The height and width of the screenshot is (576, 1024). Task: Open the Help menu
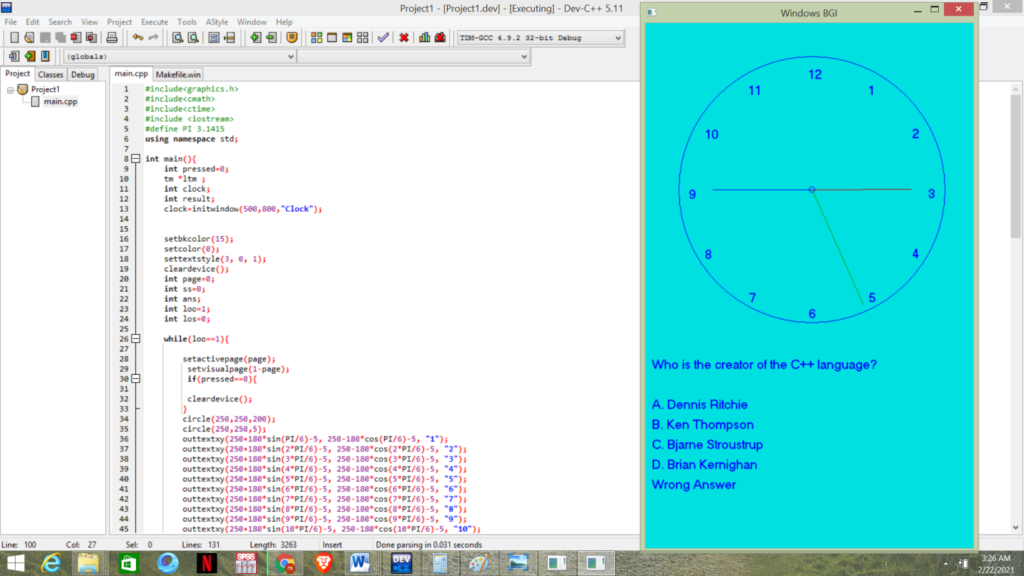284,22
